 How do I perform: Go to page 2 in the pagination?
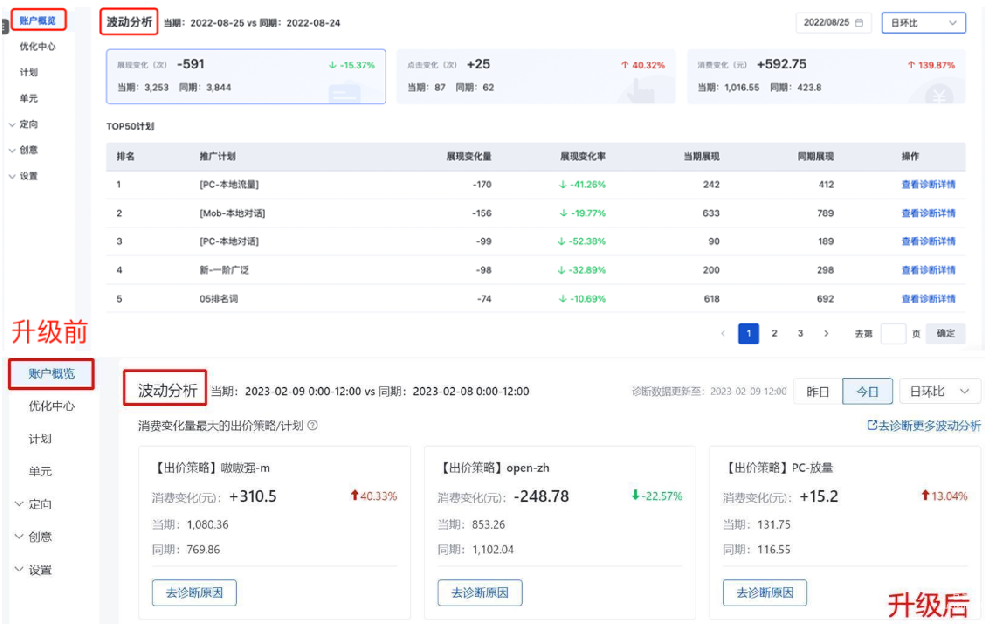[x=774, y=334]
